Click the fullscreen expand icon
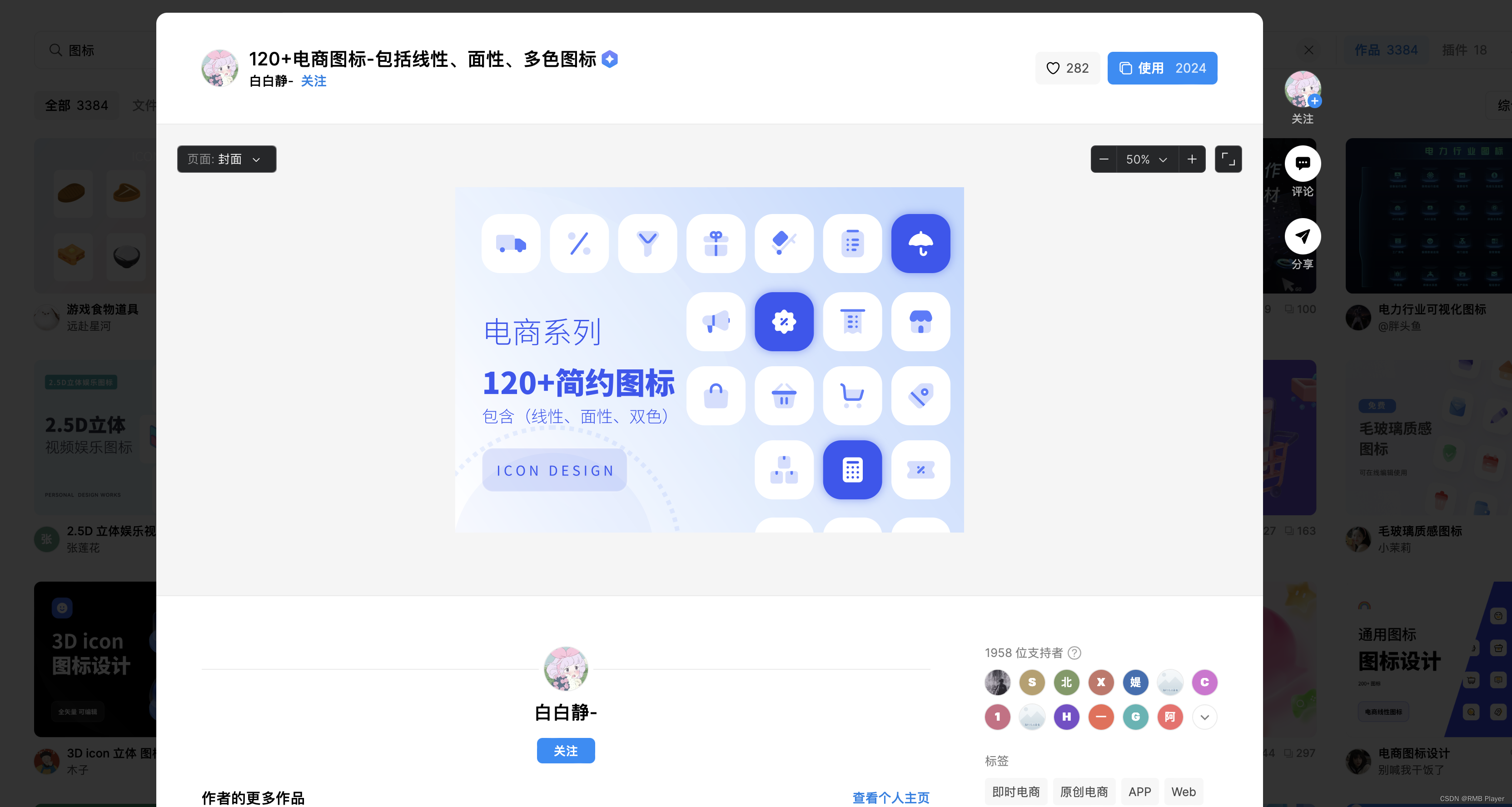 click(1228, 159)
